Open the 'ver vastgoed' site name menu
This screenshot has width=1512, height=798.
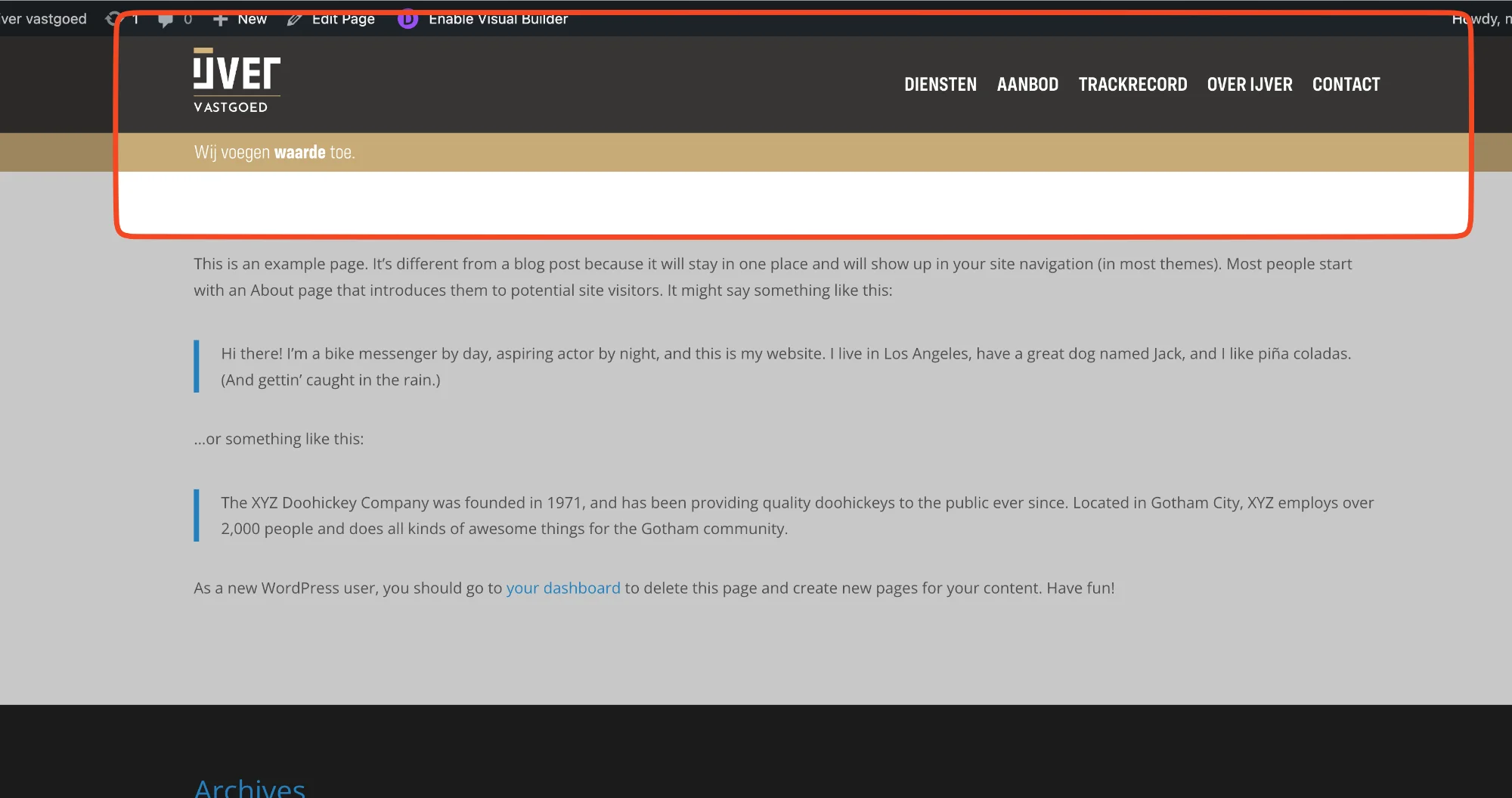coord(44,19)
